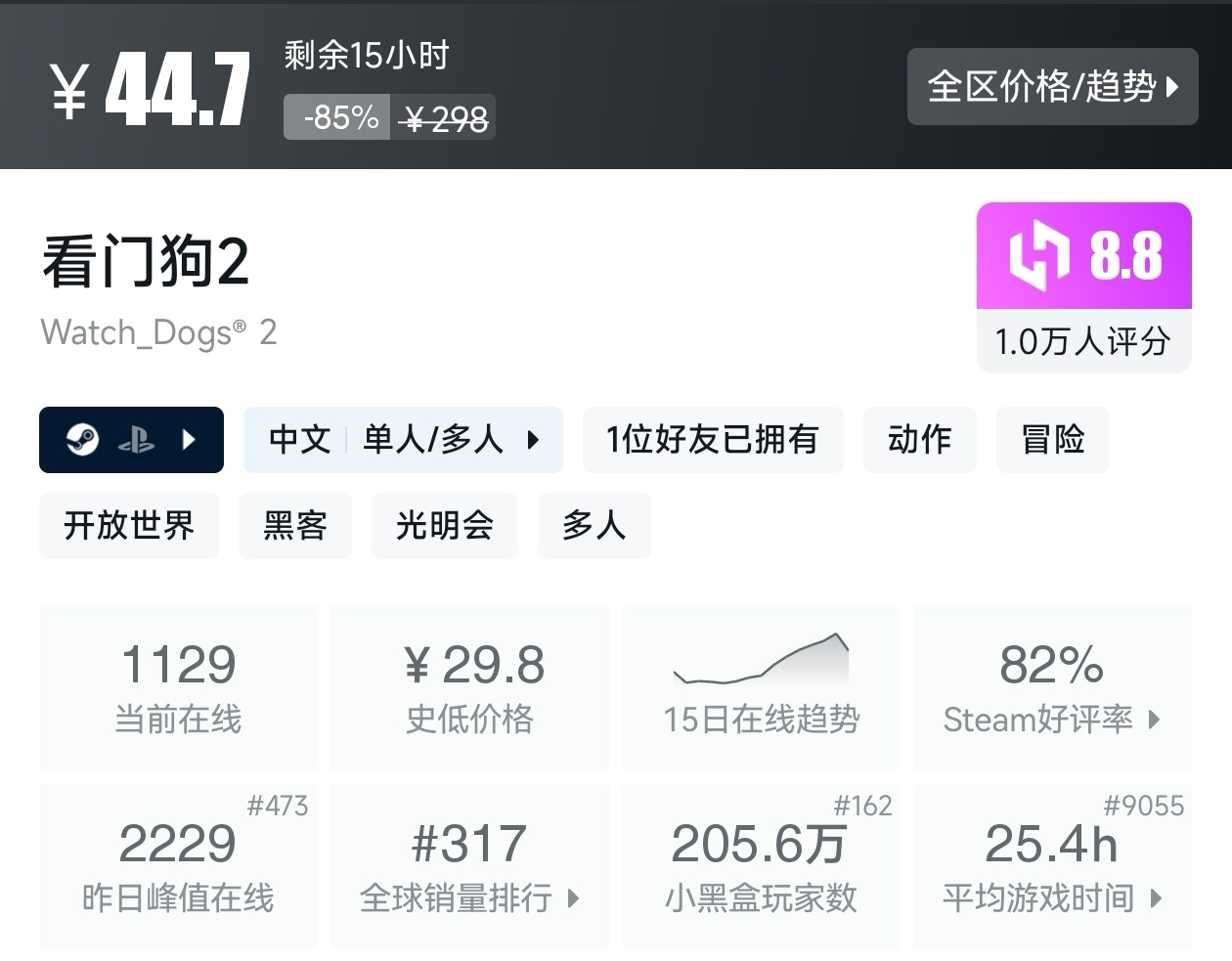Tap the 看门狗2 title
Image resolution: width=1232 pixels, height=961 pixels.
coord(145,262)
